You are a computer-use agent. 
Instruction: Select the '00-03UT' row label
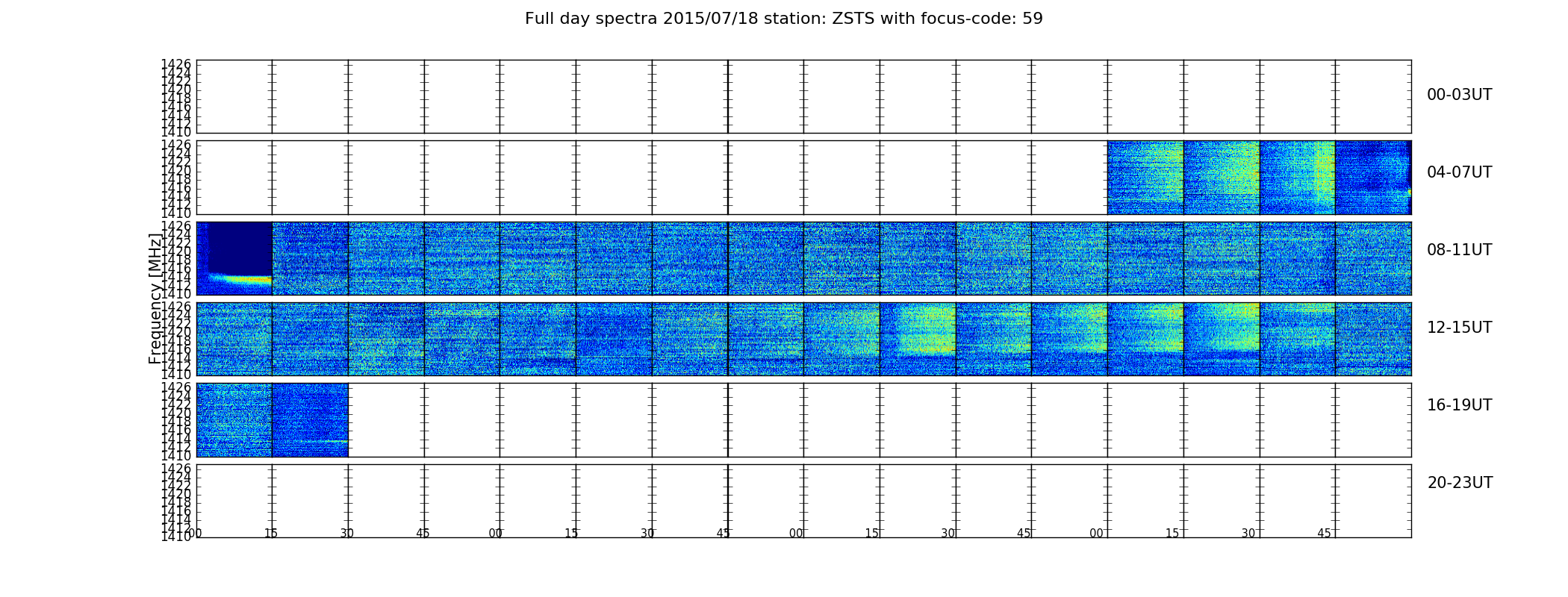click(1459, 95)
